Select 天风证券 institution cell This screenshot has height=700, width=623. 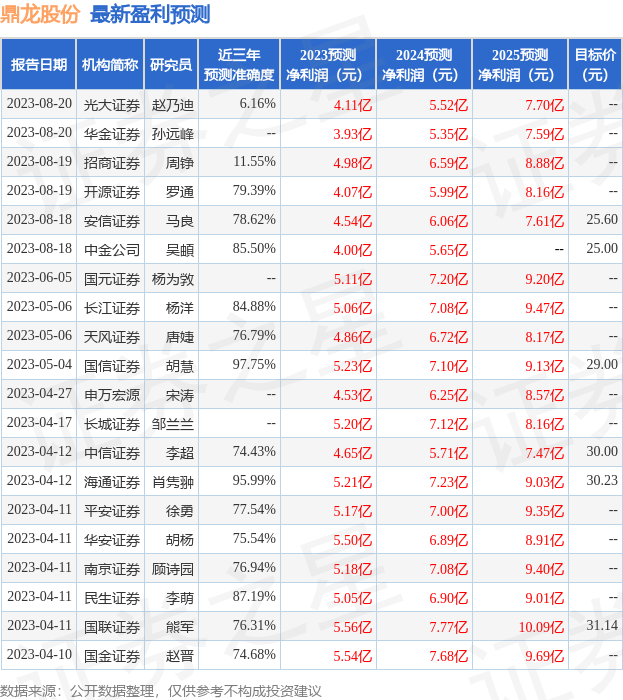click(x=112, y=338)
